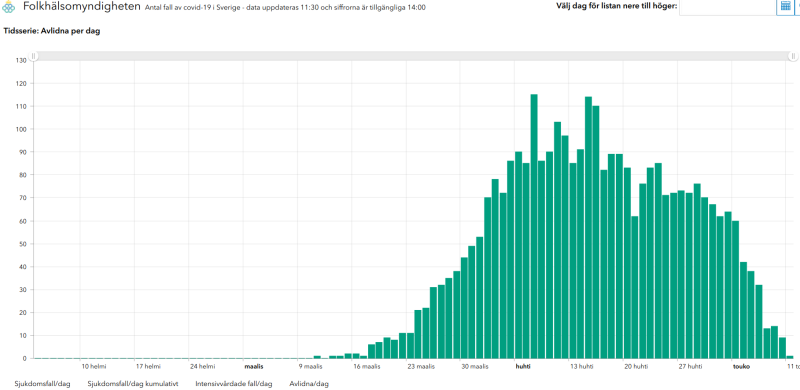The height and width of the screenshot is (390, 800).
Task: Click the 'Tidsserie: Avlidna per dag' heading
Action: [52, 31]
